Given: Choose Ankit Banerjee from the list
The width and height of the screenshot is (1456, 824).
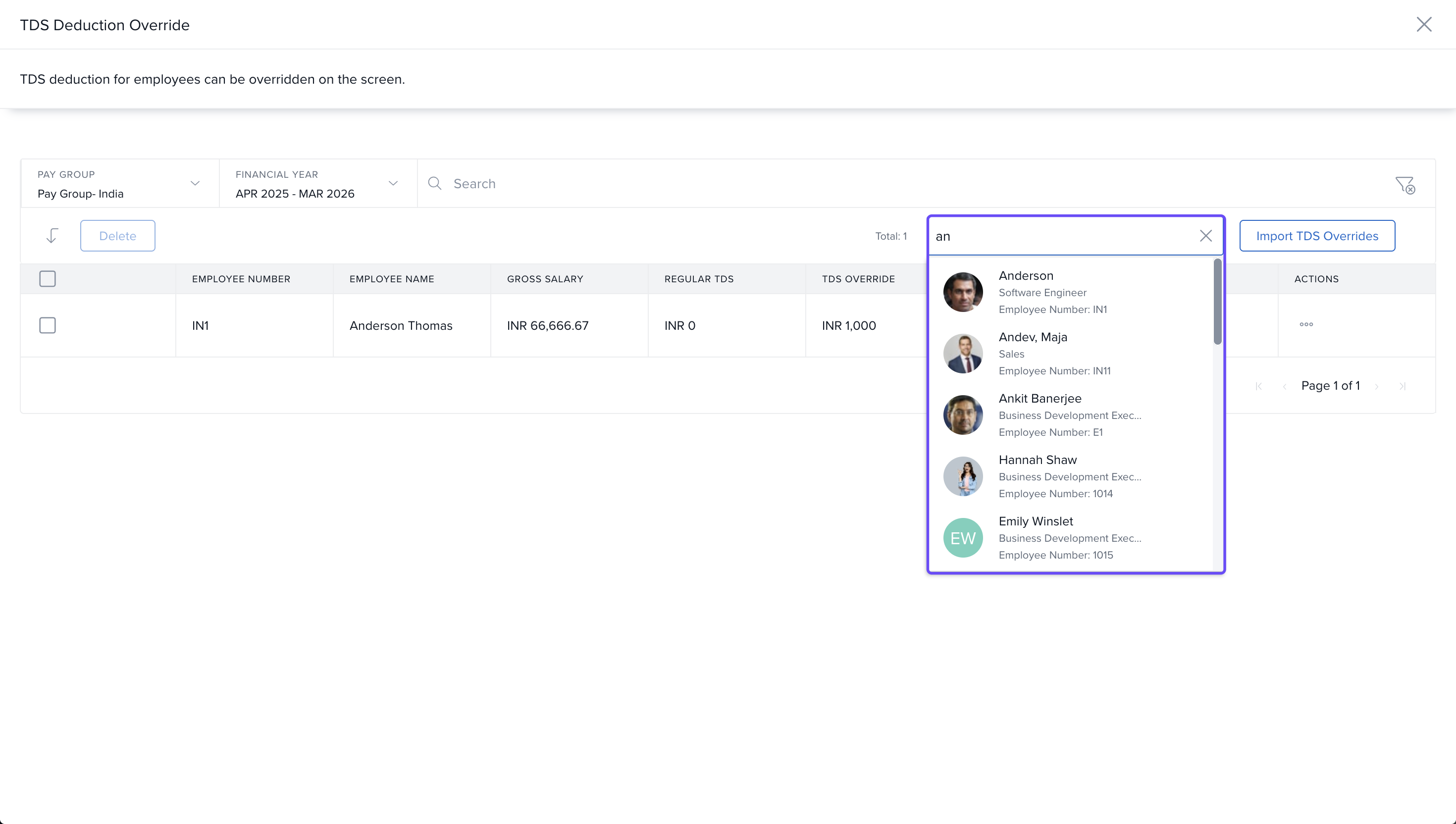Looking at the screenshot, I should 1040,399.
